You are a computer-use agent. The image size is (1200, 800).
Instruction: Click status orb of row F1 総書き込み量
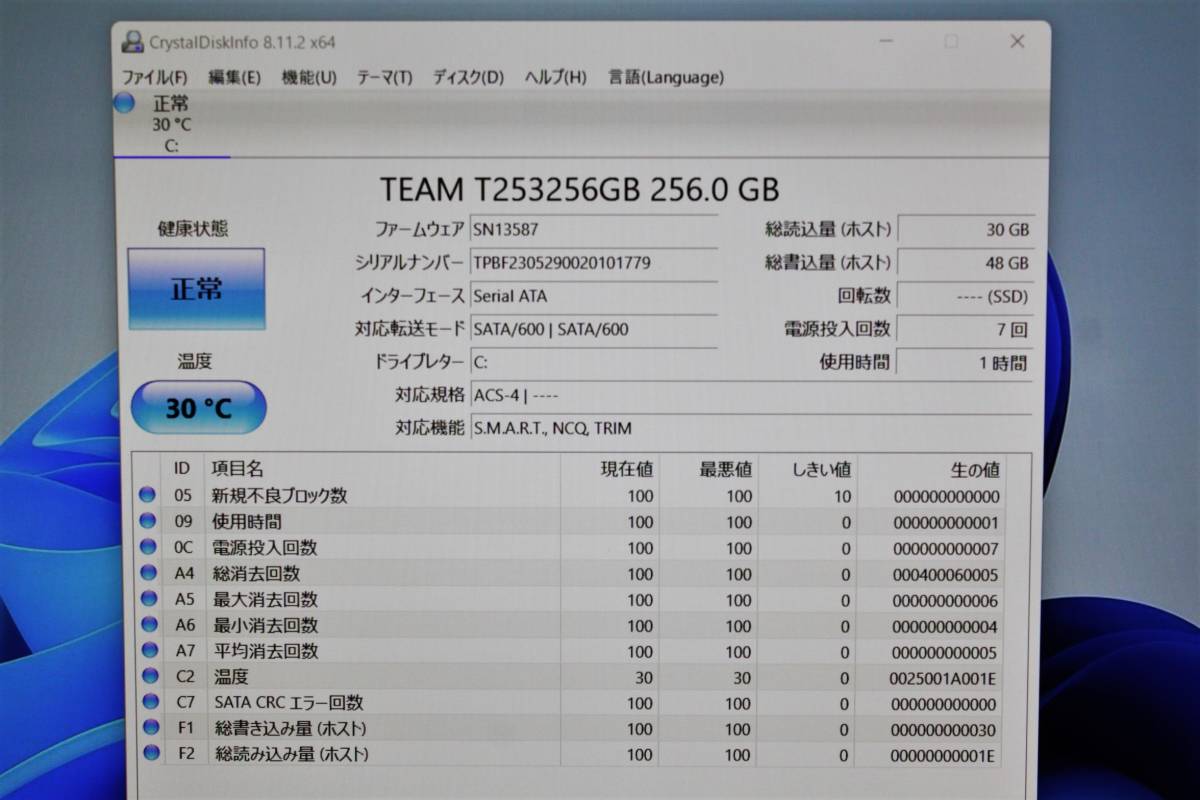tap(150, 728)
